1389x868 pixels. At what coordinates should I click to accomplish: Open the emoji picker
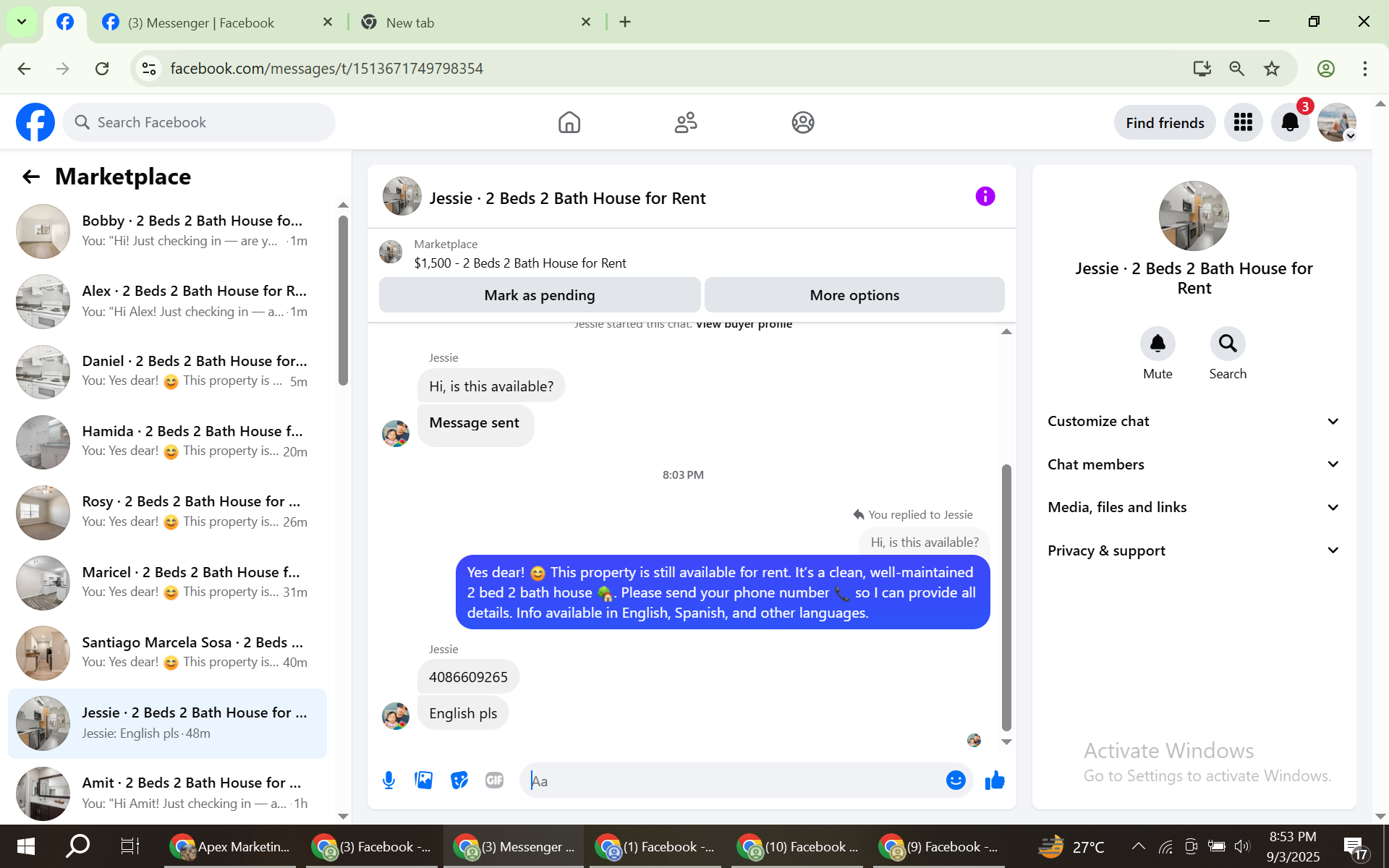pos(956,780)
